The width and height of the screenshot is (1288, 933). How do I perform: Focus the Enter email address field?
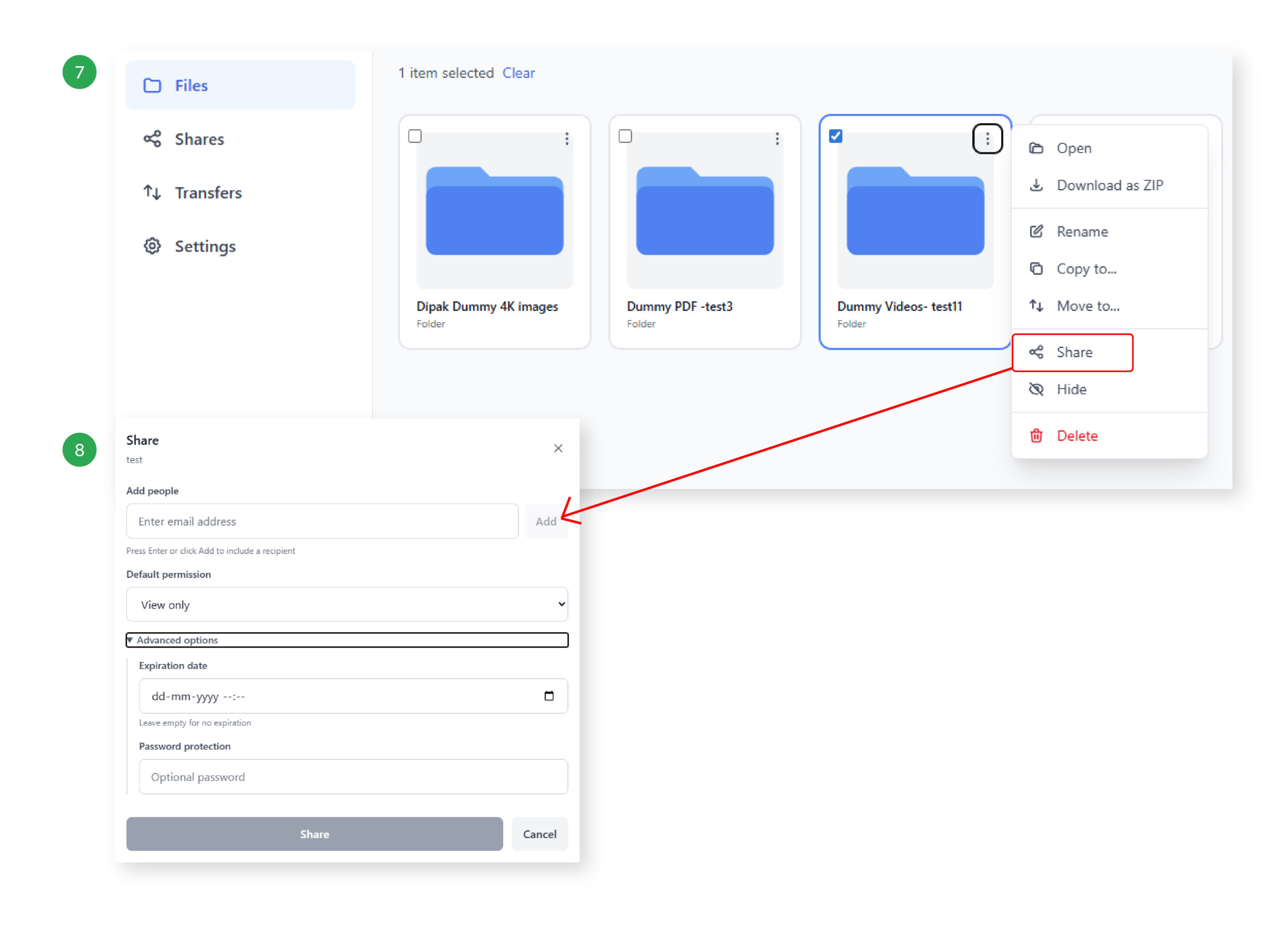321,521
